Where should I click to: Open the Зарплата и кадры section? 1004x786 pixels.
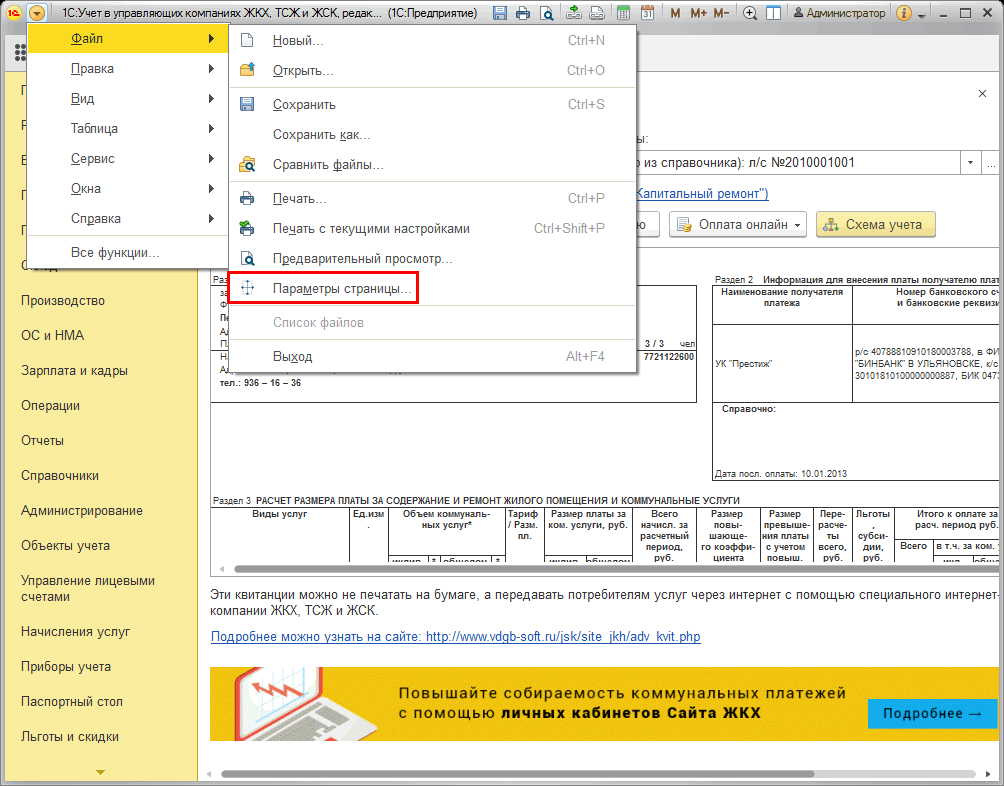coord(74,371)
